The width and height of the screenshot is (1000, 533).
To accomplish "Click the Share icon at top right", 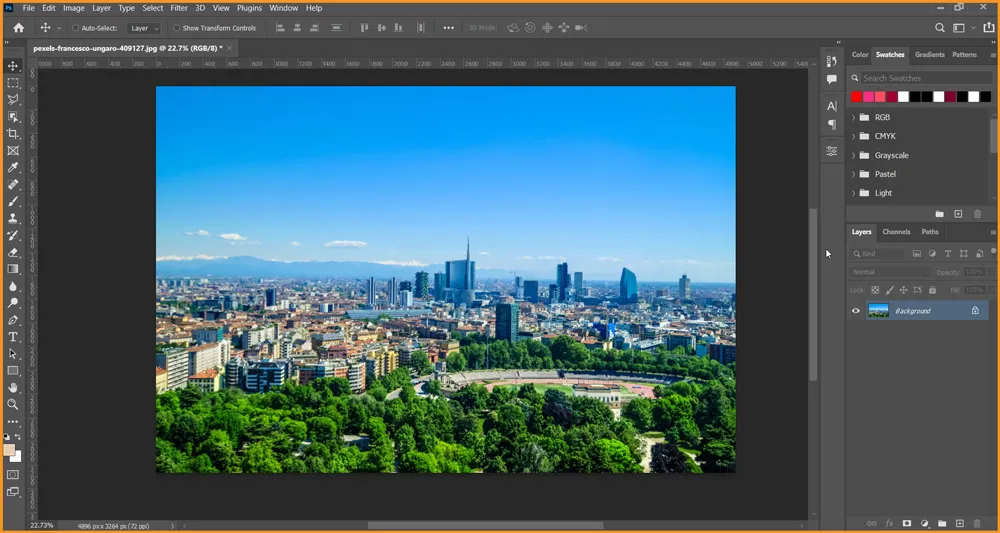I will tap(989, 27).
